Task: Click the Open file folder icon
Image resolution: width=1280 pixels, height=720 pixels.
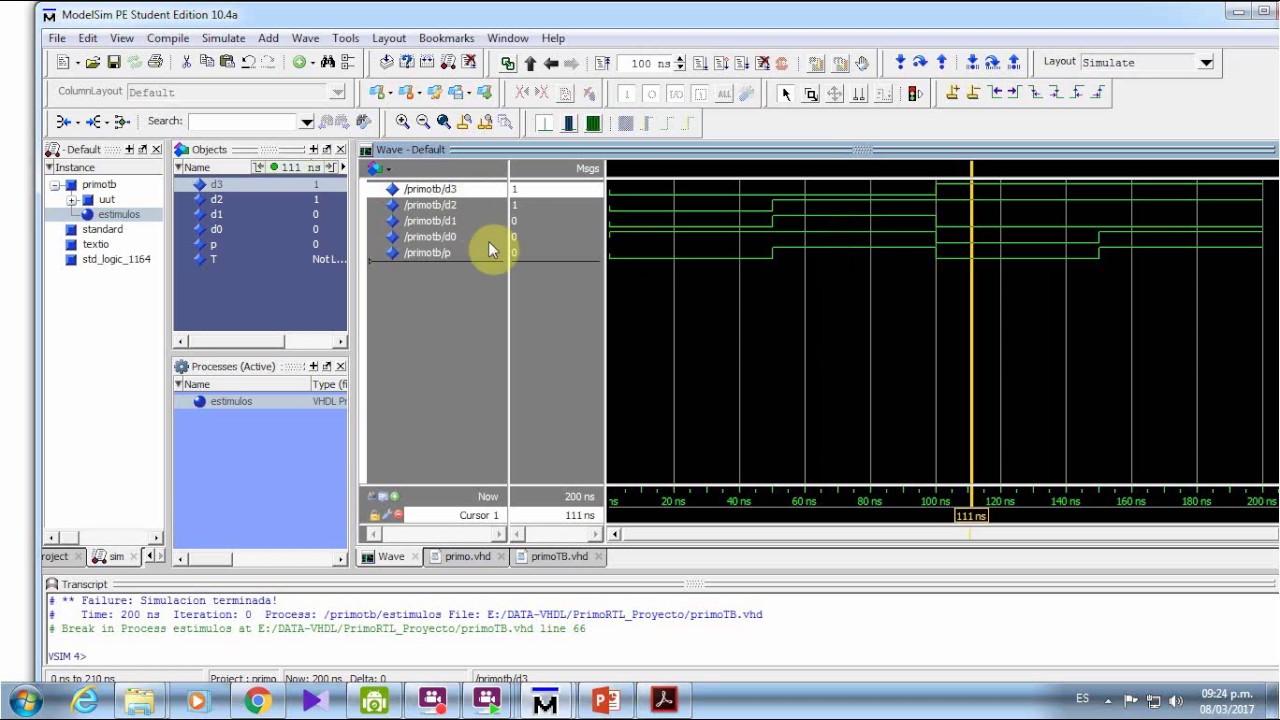Action: 93,63
